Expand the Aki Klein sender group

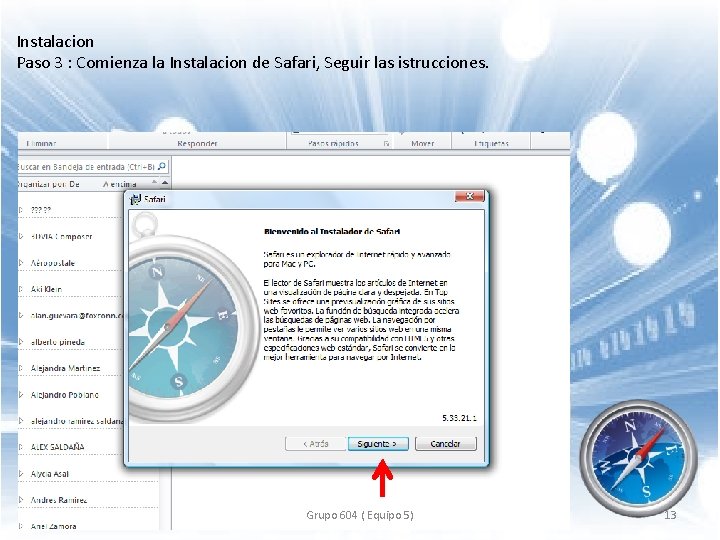pyautogui.click(x=21, y=289)
